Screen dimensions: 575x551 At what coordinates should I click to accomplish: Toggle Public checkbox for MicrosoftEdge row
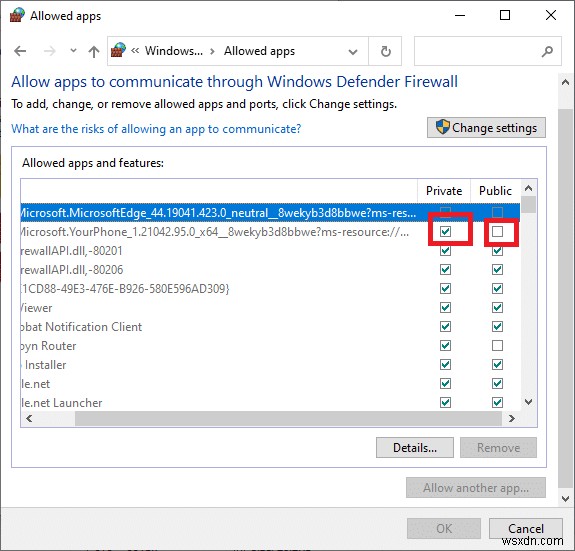tap(498, 212)
